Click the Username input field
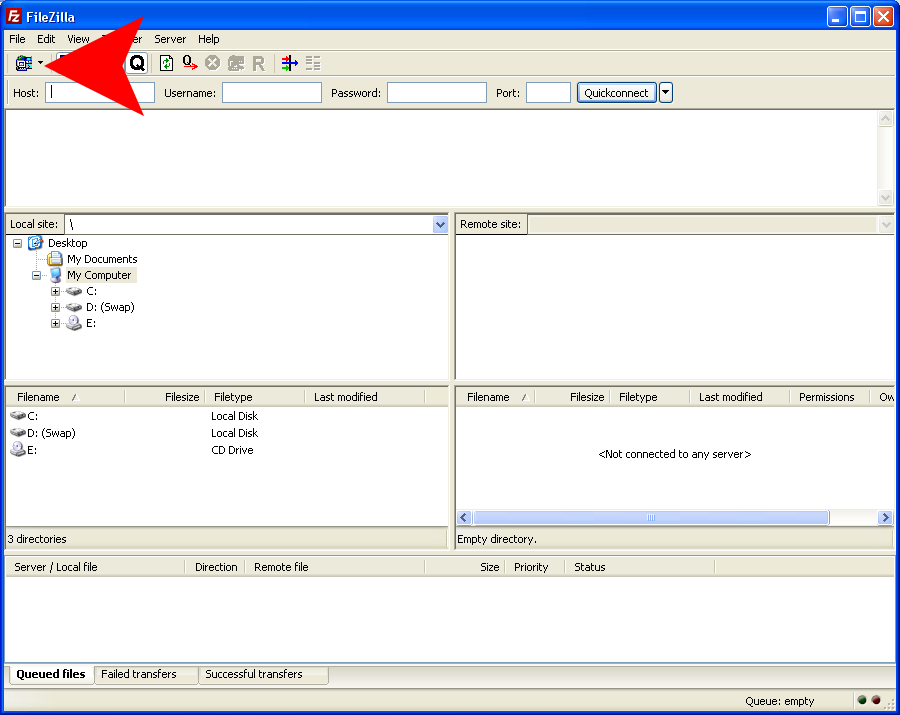This screenshot has height=715, width=900. (x=271, y=92)
